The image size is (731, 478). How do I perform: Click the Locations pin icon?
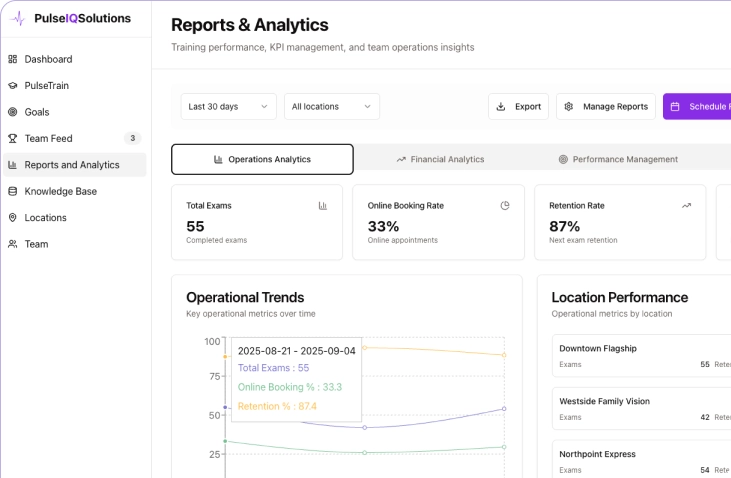tap(13, 217)
